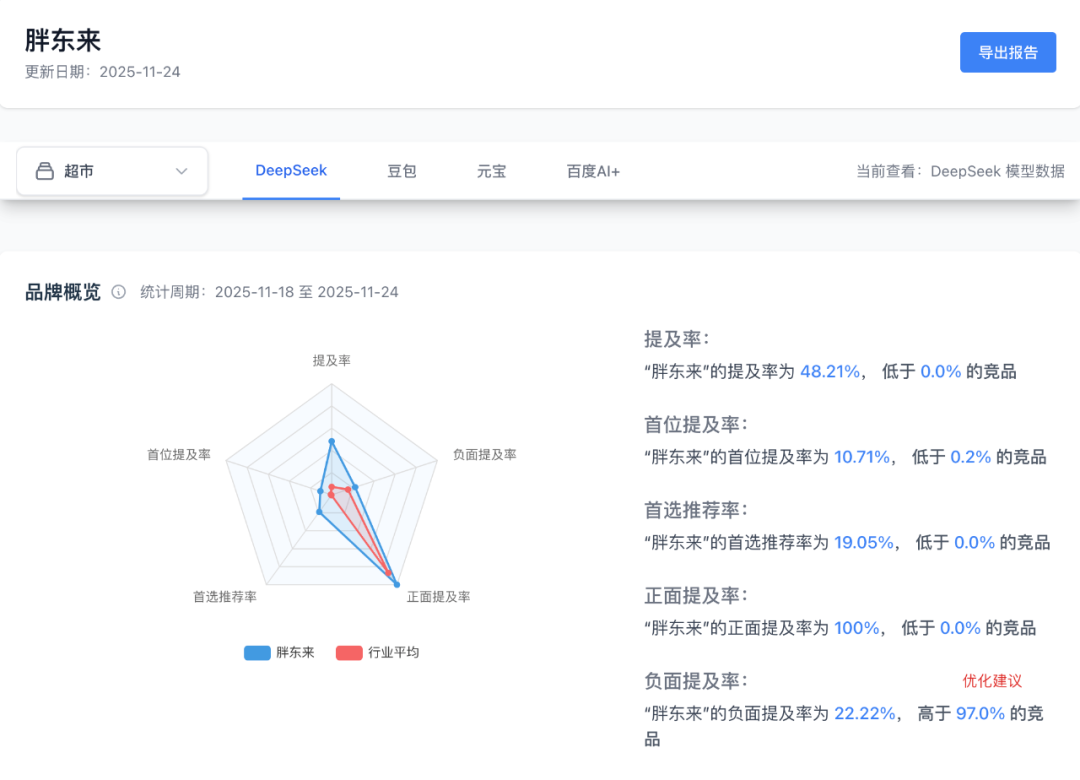Click the 优化建议 link
Viewport: 1080px width, 780px height.
992,681
